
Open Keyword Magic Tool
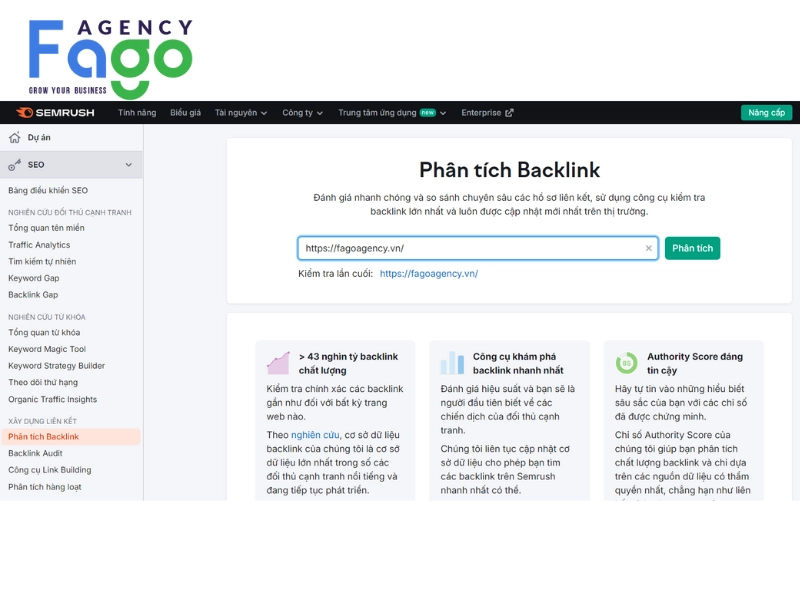pos(47,349)
